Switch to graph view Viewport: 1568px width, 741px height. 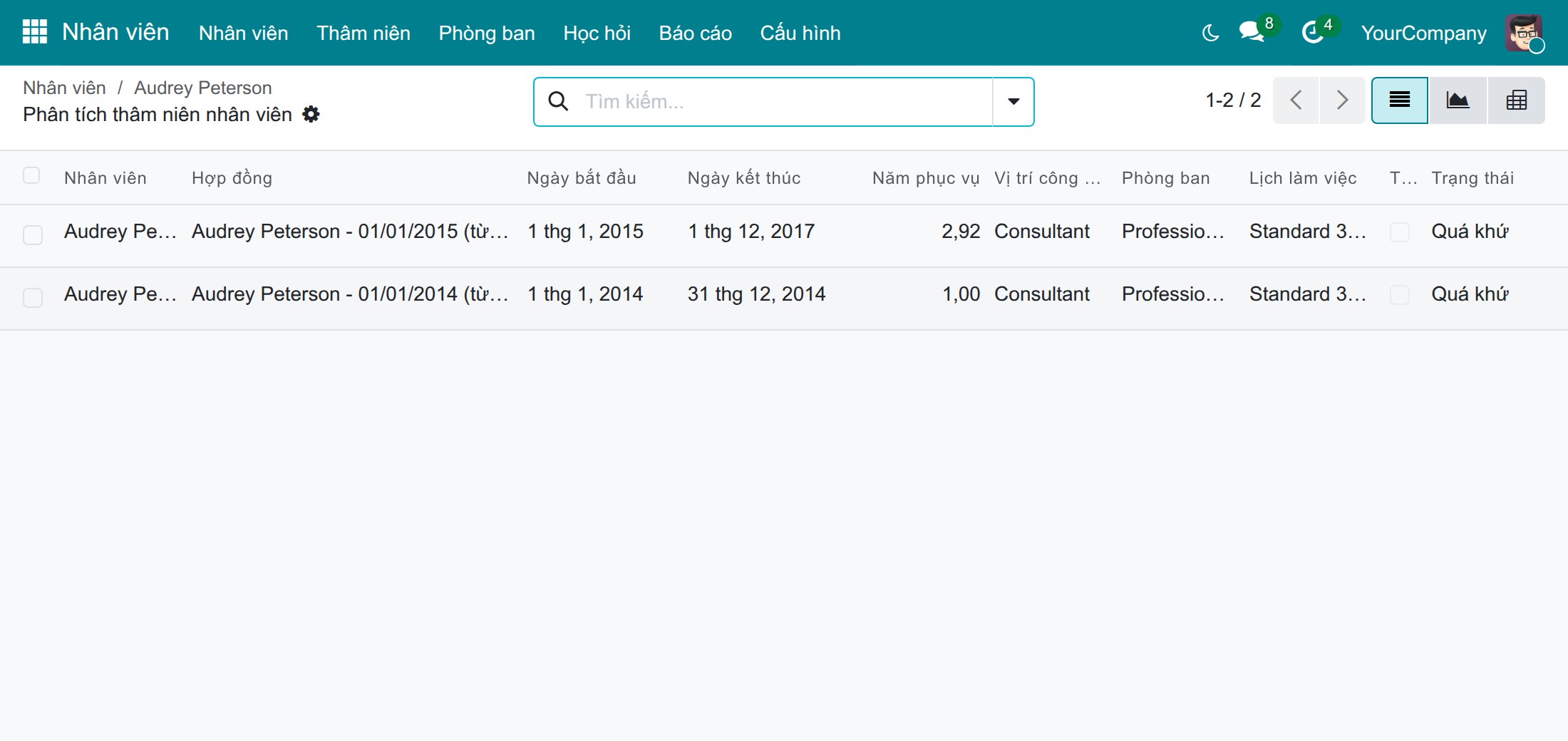(1458, 100)
